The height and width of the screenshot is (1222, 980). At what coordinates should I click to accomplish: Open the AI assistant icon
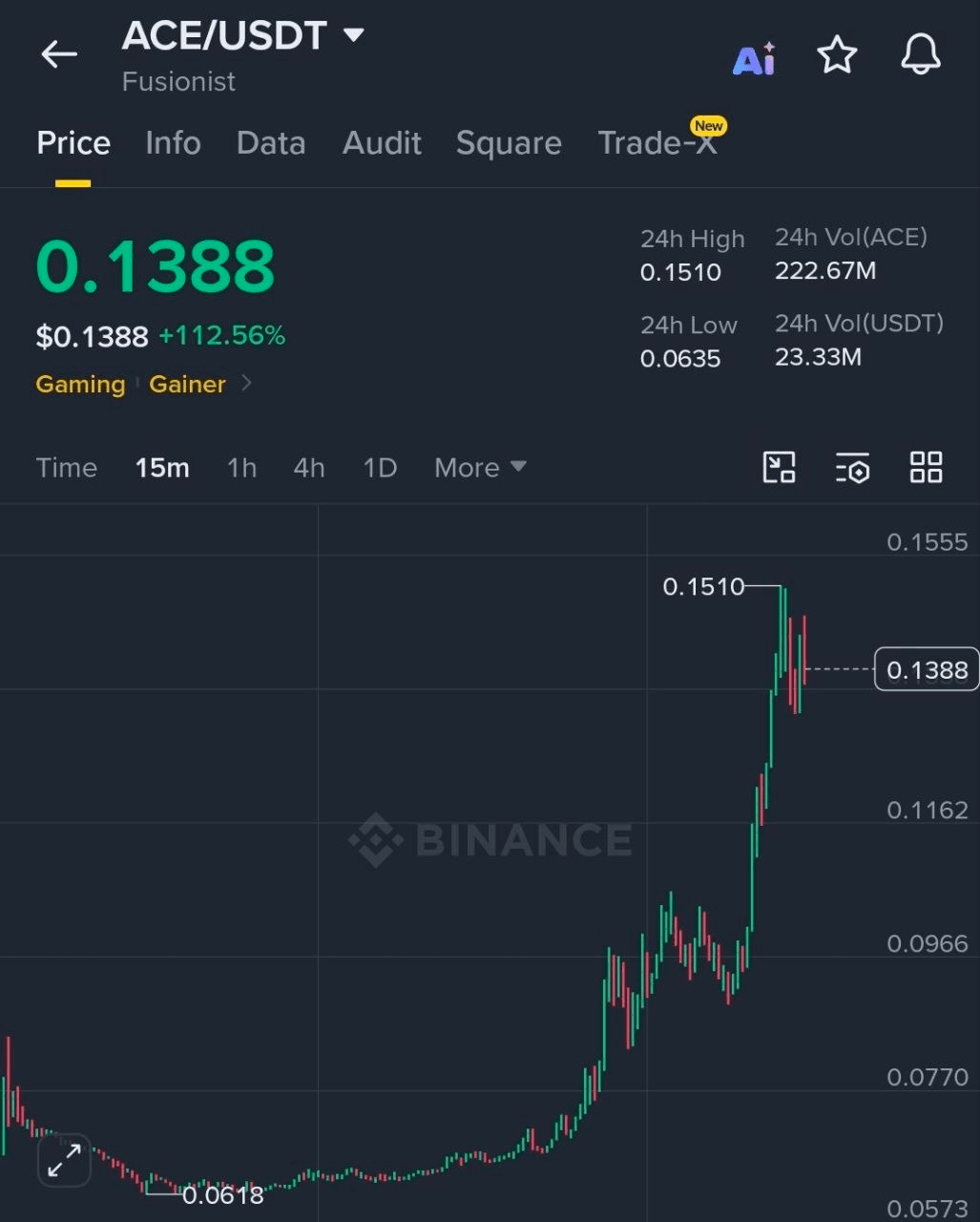(x=754, y=58)
